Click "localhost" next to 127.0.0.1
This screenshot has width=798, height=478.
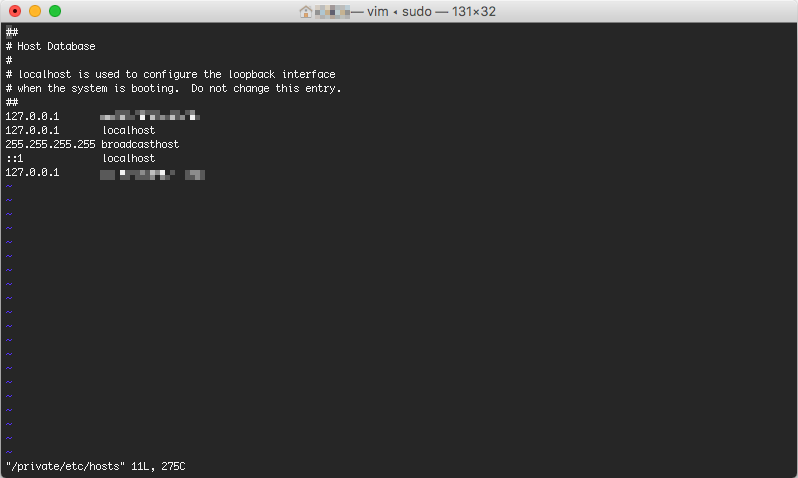pos(128,130)
